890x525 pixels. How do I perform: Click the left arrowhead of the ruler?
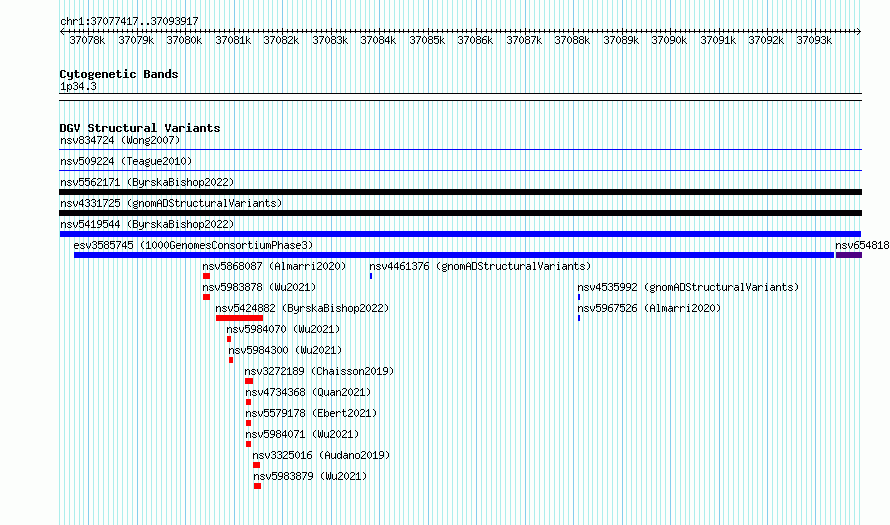[x=62, y=32]
